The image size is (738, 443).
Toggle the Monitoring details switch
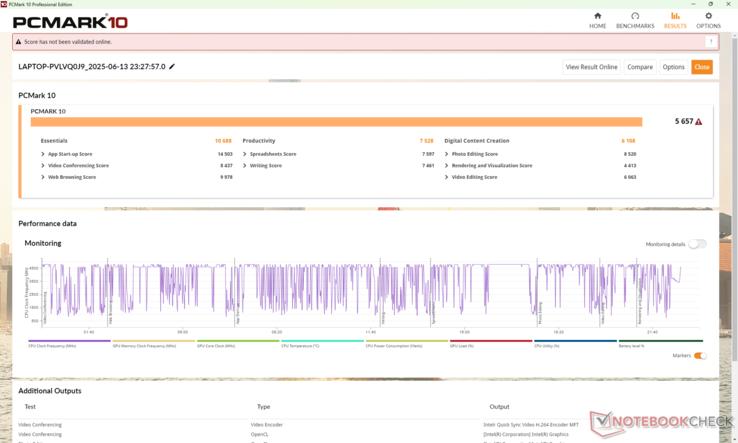tap(697, 244)
